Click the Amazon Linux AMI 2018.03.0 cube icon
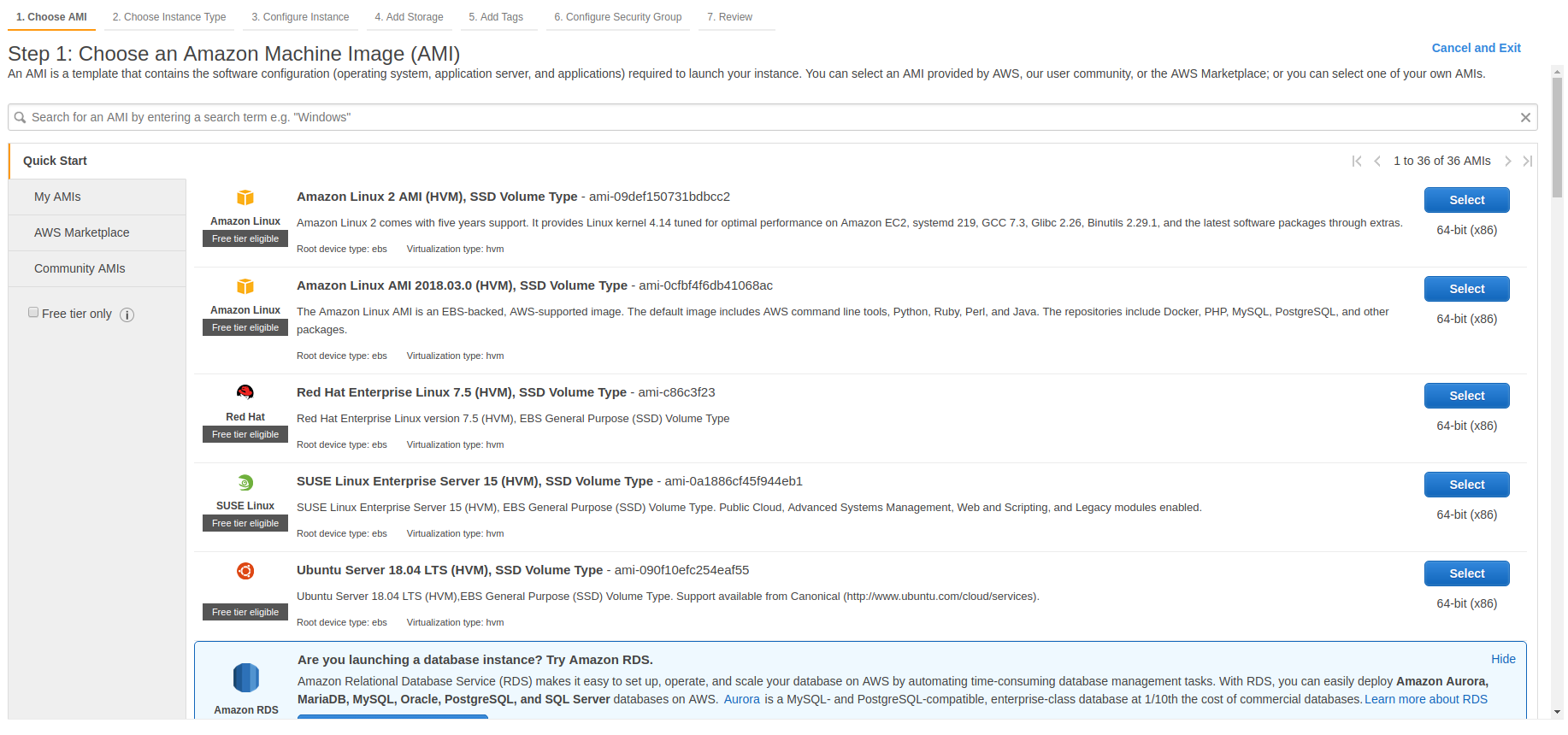Viewport: 1568px width, 735px height. coord(245,286)
